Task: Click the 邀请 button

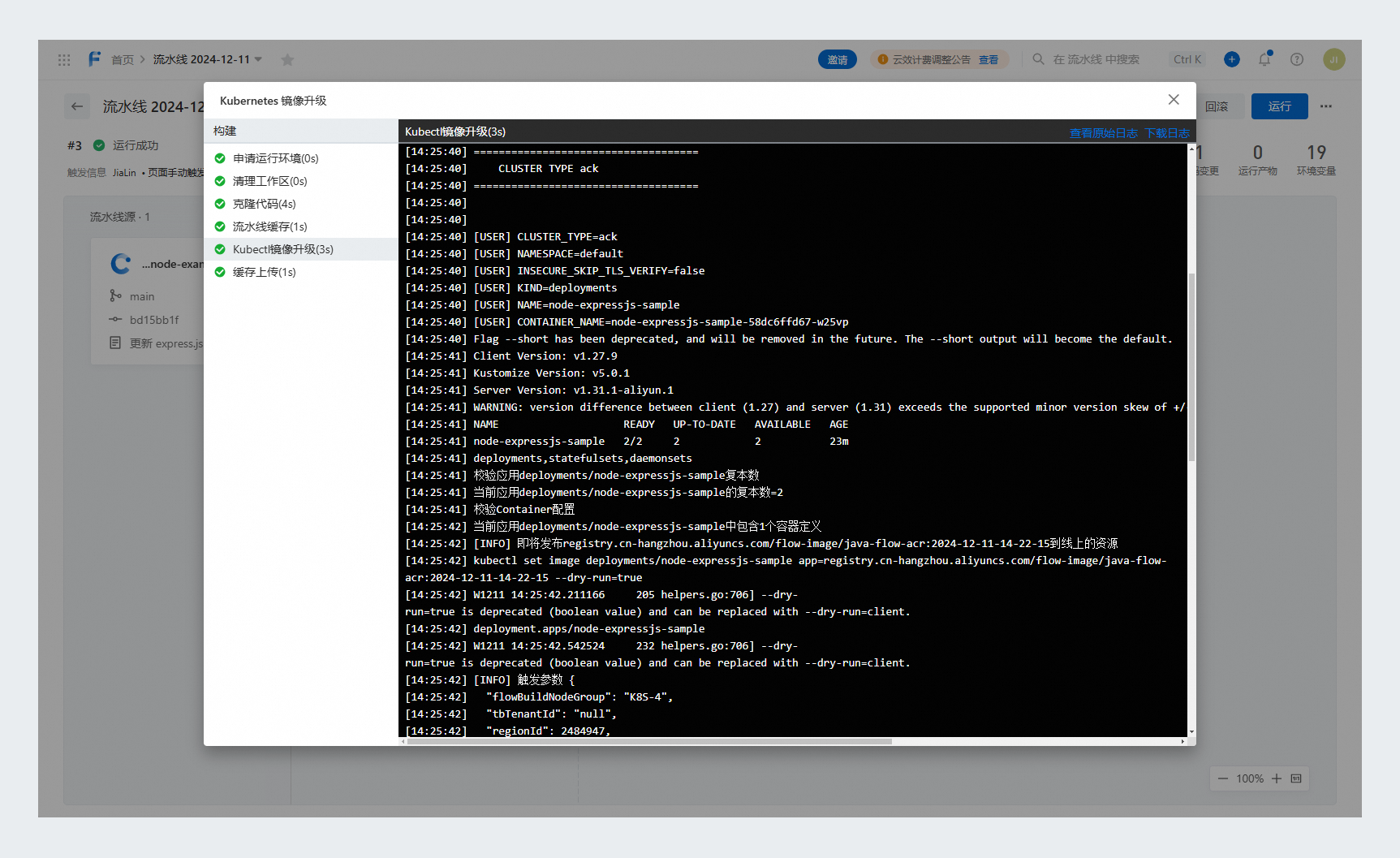Action: 838,59
